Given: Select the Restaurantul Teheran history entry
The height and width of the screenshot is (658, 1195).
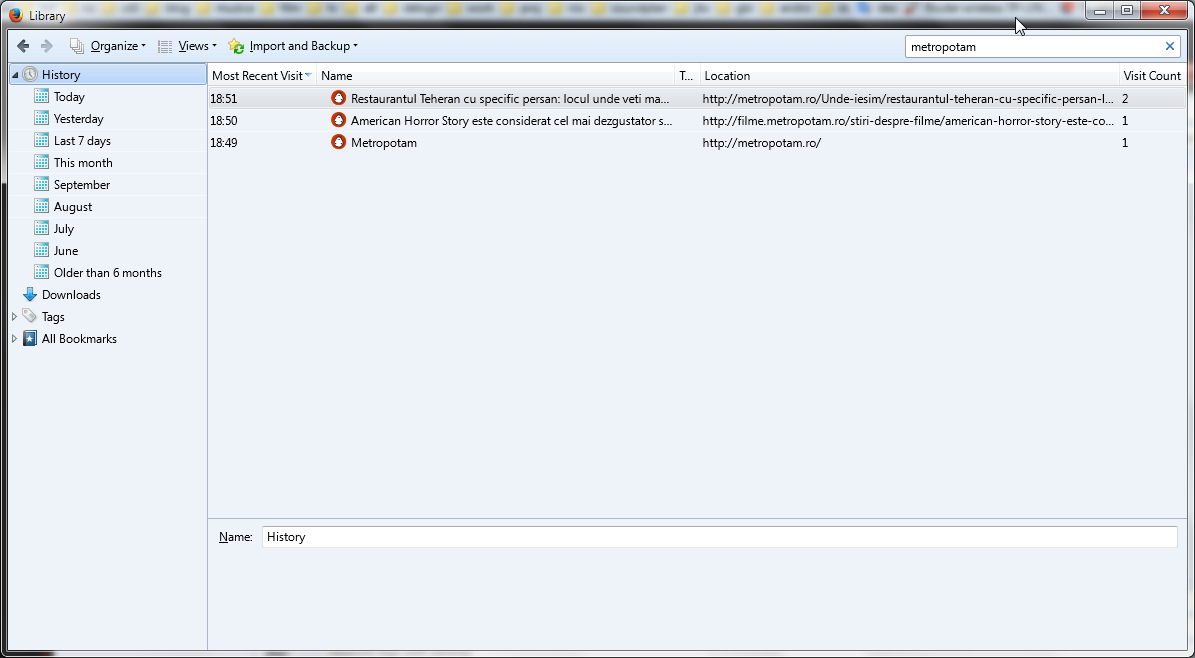Looking at the screenshot, I should 697,98.
